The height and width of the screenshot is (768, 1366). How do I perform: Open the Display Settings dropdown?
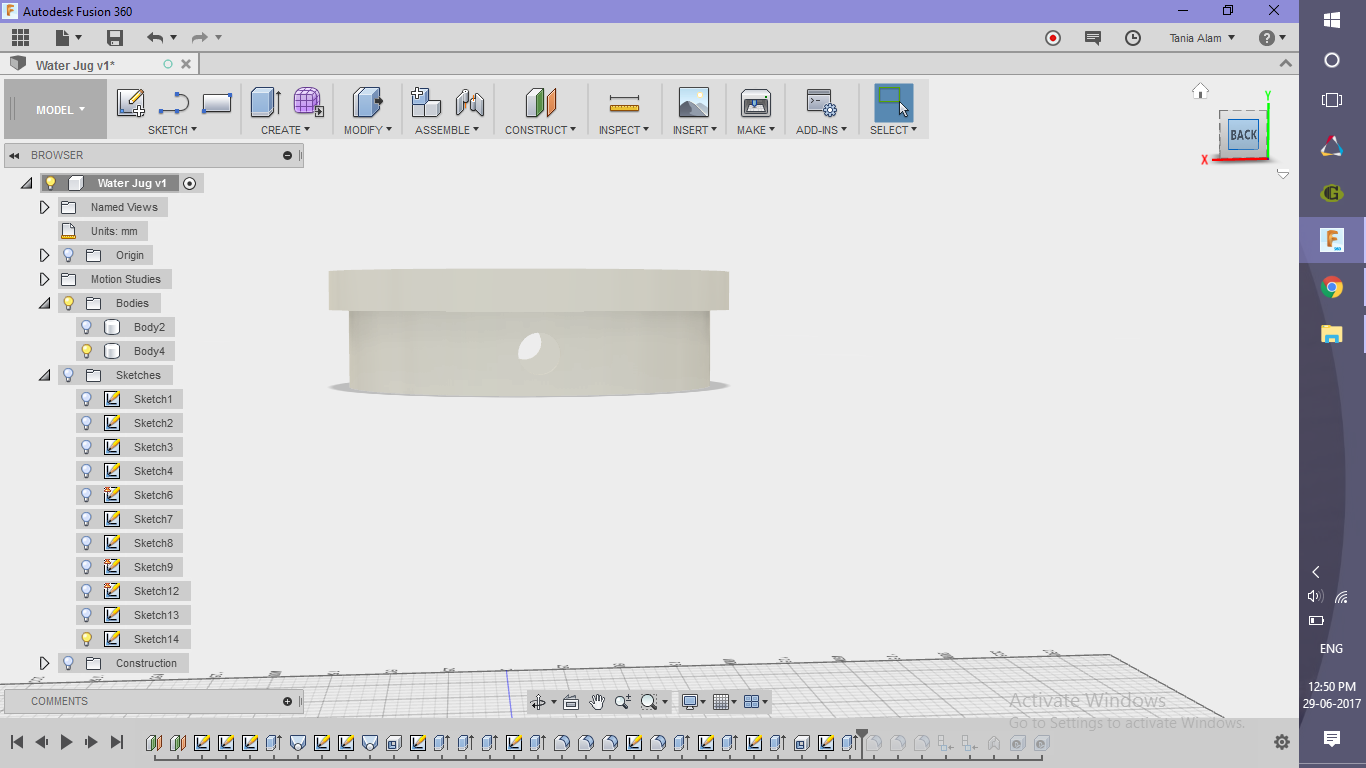[x=692, y=702]
